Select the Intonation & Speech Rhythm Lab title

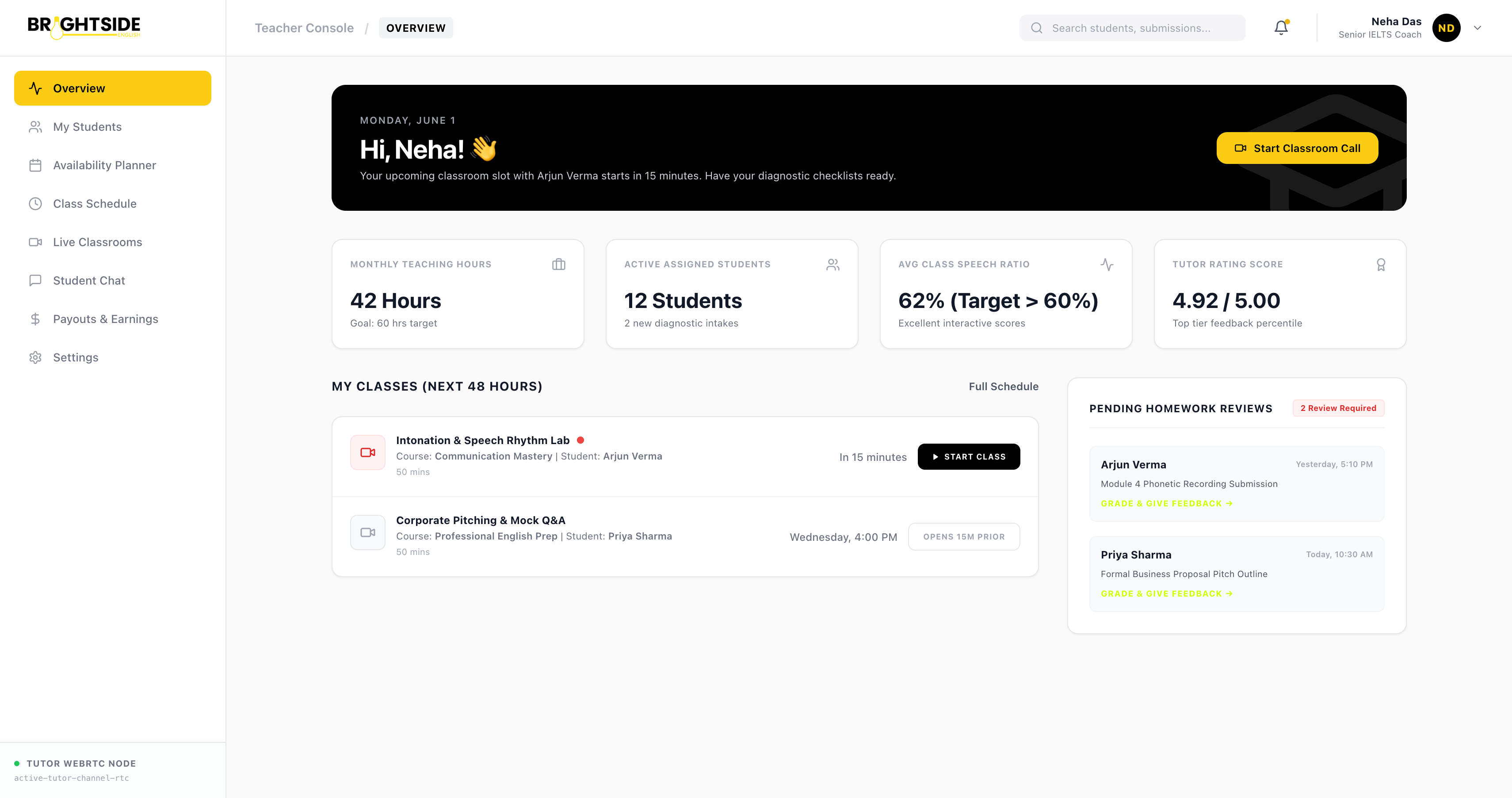click(x=482, y=440)
